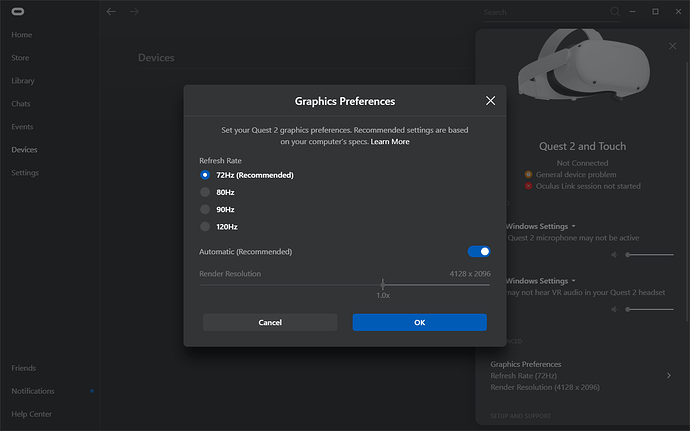
Task: Close the Quest 2 device panel
Action: click(x=672, y=46)
